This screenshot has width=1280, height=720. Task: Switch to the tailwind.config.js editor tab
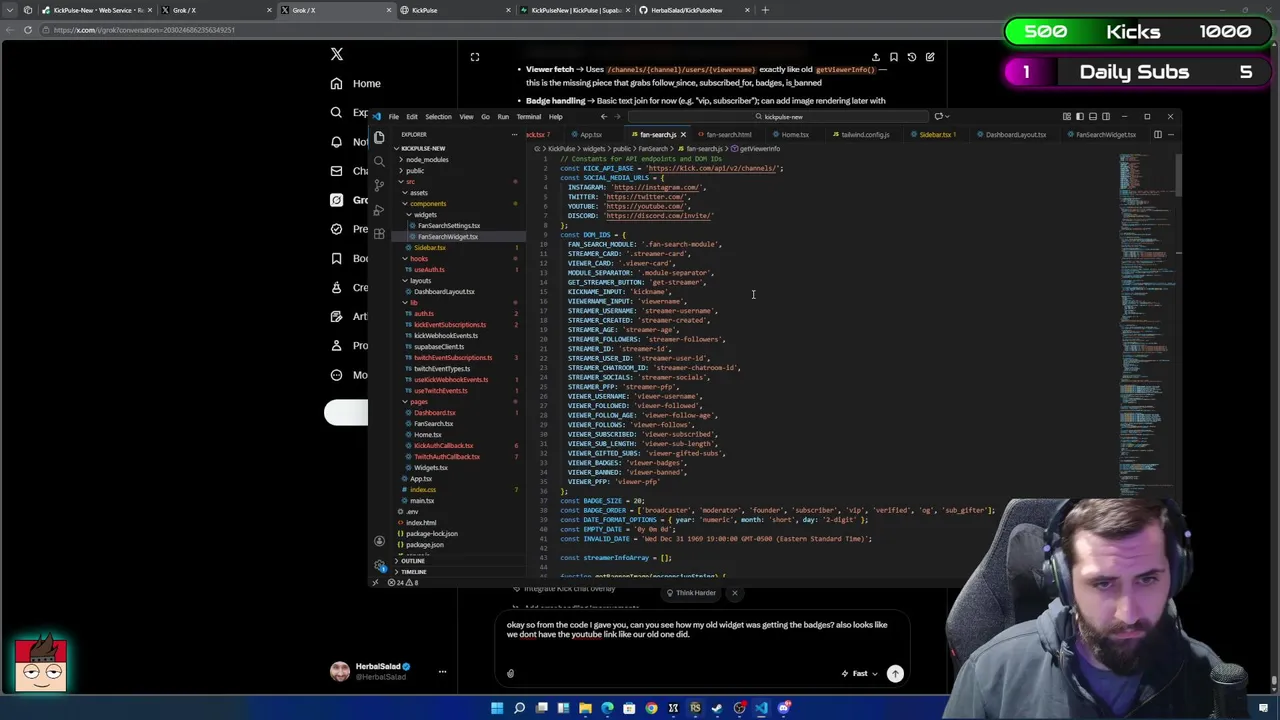tap(864, 134)
